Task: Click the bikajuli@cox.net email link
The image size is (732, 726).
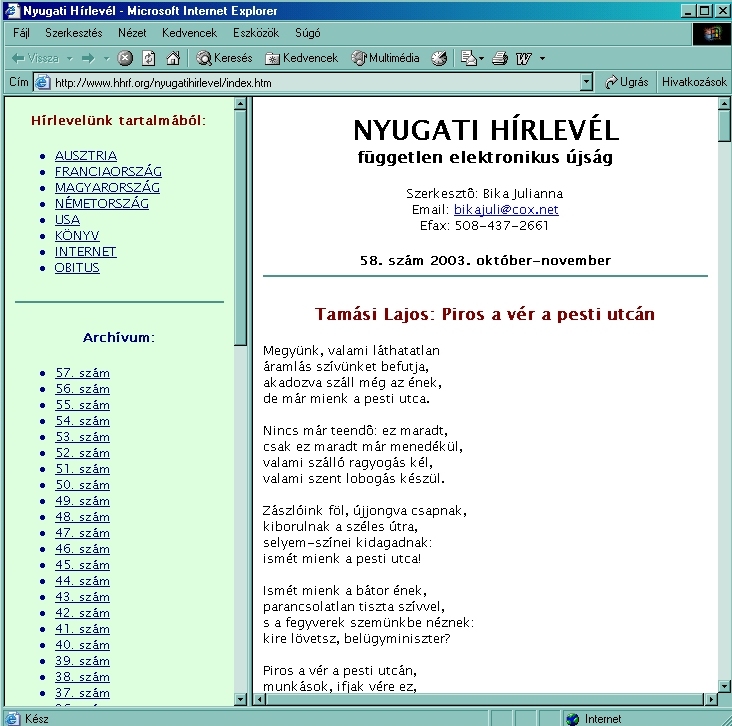Action: point(506,209)
